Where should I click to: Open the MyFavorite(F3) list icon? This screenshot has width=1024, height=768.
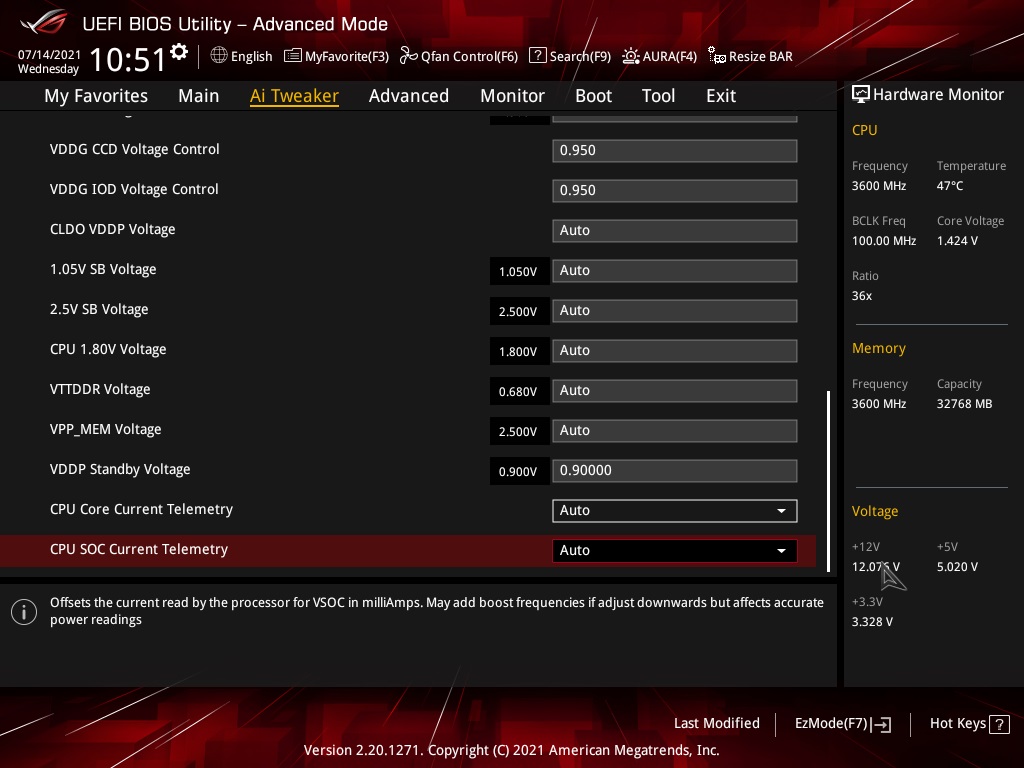pos(293,56)
